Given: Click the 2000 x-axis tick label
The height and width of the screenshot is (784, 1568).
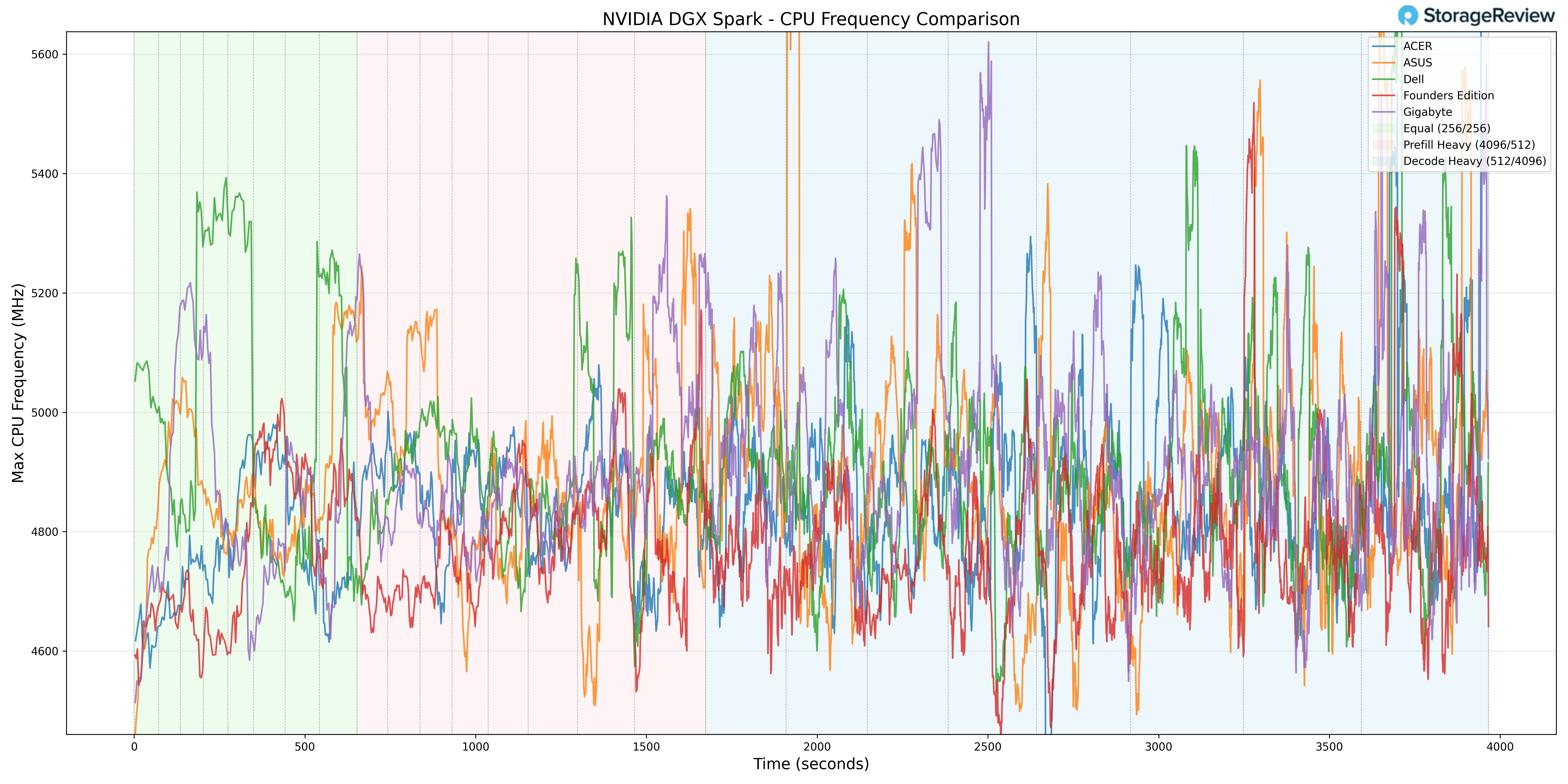Looking at the screenshot, I should point(817,747).
